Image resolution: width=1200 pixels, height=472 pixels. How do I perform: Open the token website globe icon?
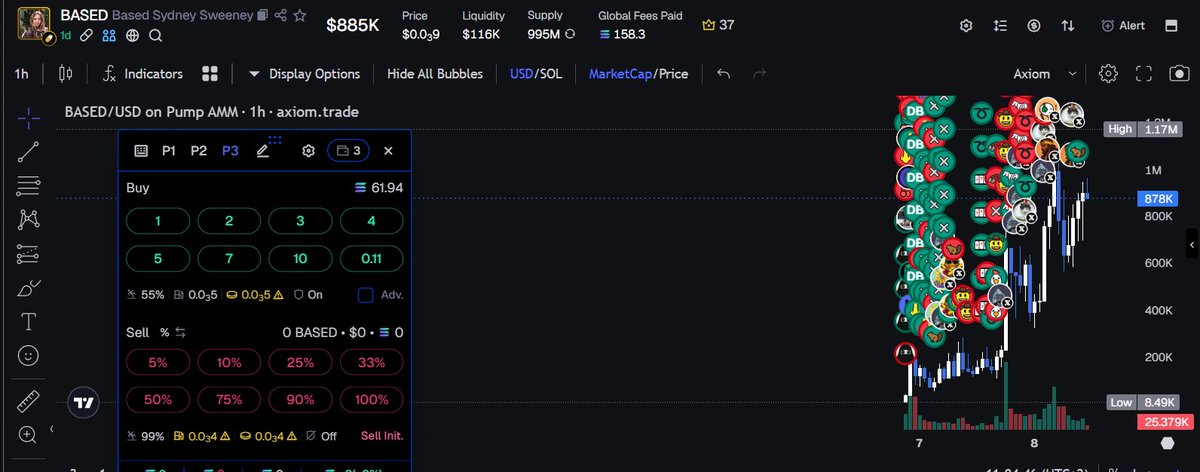pos(132,35)
